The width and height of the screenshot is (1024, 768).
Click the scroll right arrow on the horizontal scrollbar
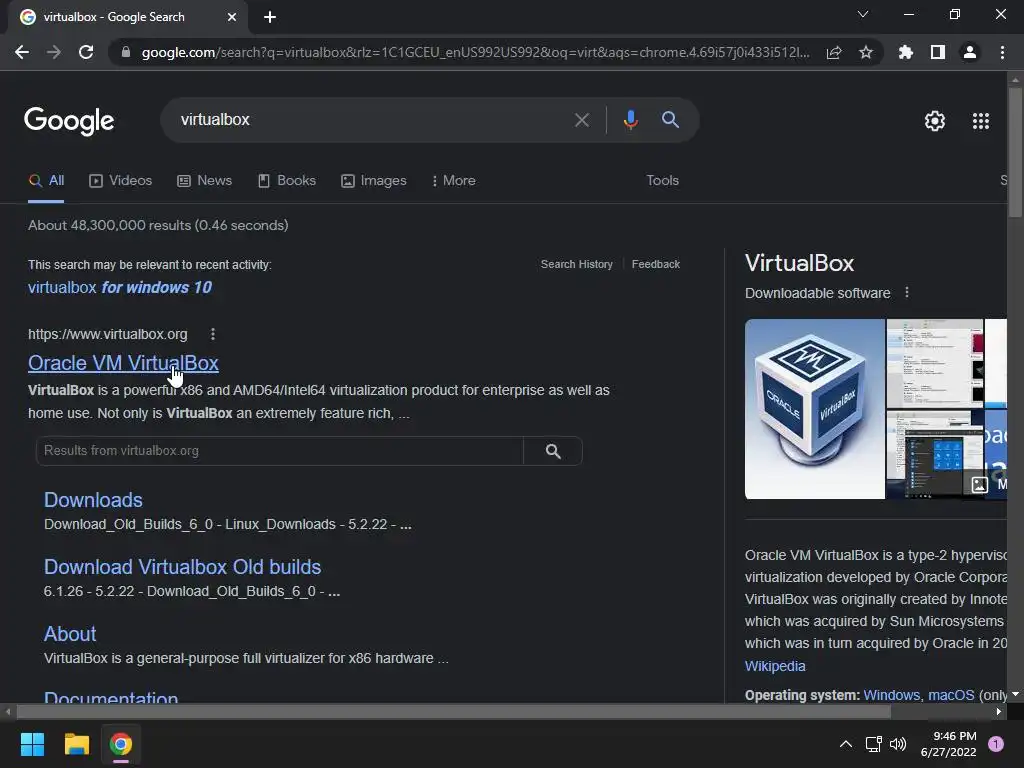coord(999,712)
